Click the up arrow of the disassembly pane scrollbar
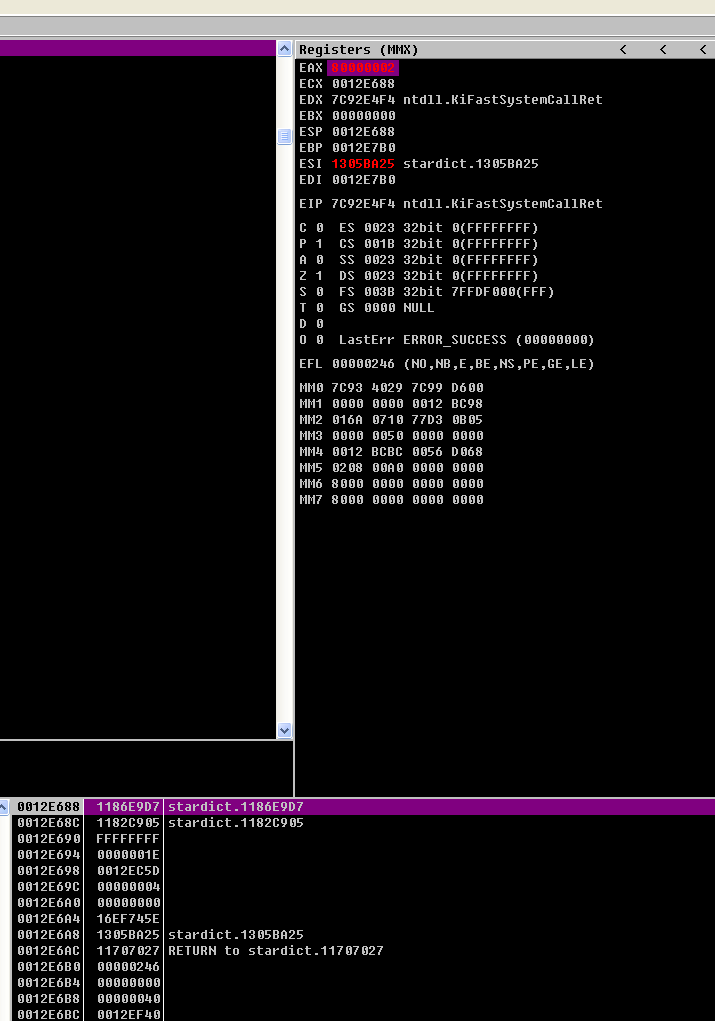The image size is (715, 1021). click(285, 49)
